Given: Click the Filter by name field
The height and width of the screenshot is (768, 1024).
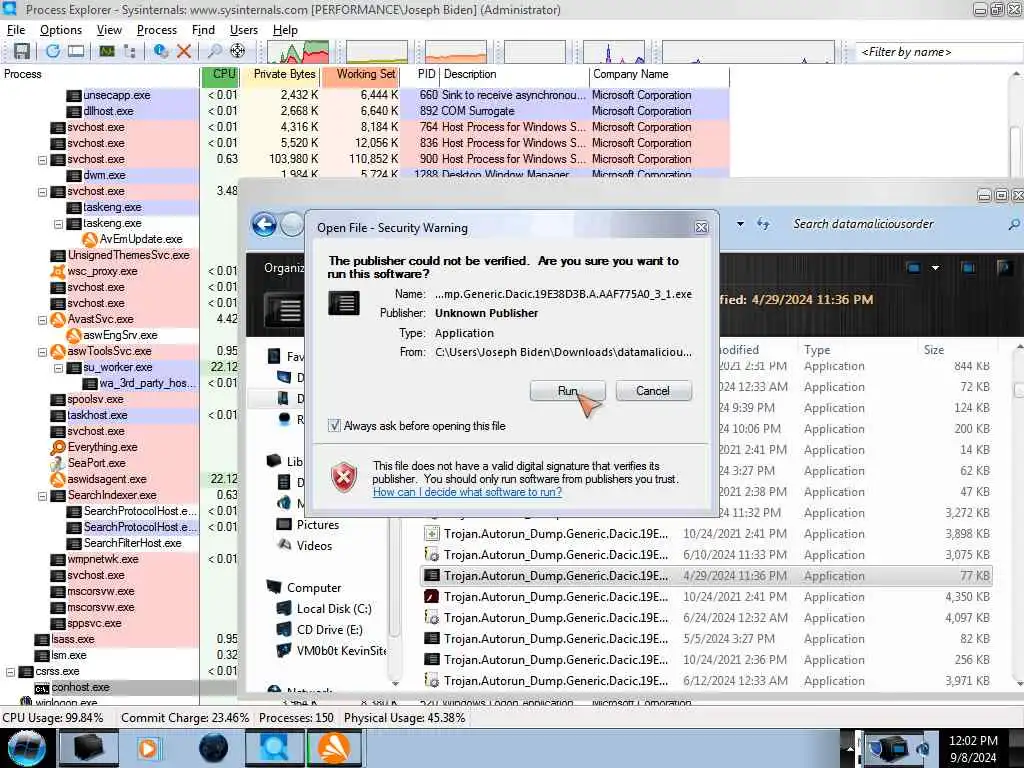Looking at the screenshot, I should (x=939, y=52).
